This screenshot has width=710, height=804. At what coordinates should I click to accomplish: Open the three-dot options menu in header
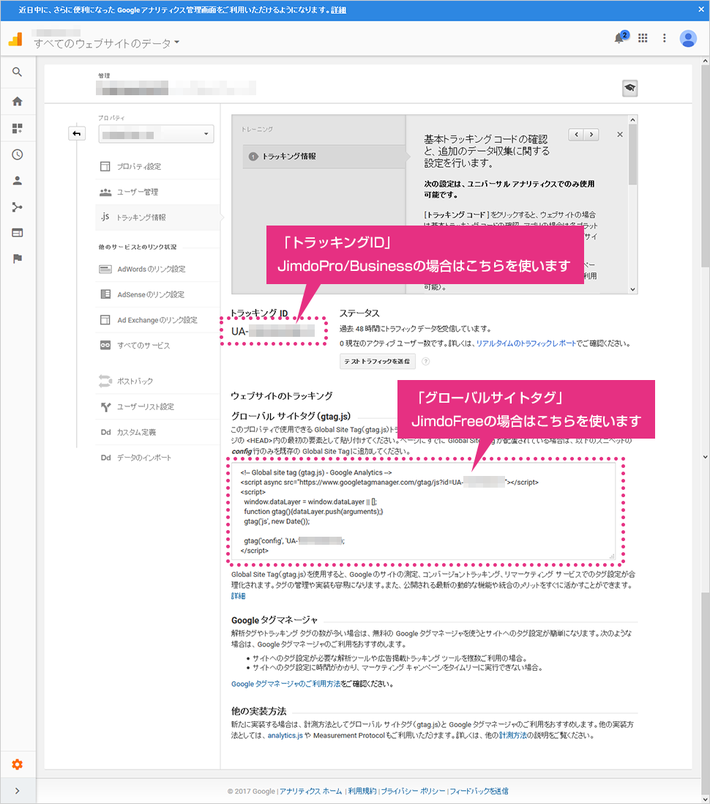[664, 38]
